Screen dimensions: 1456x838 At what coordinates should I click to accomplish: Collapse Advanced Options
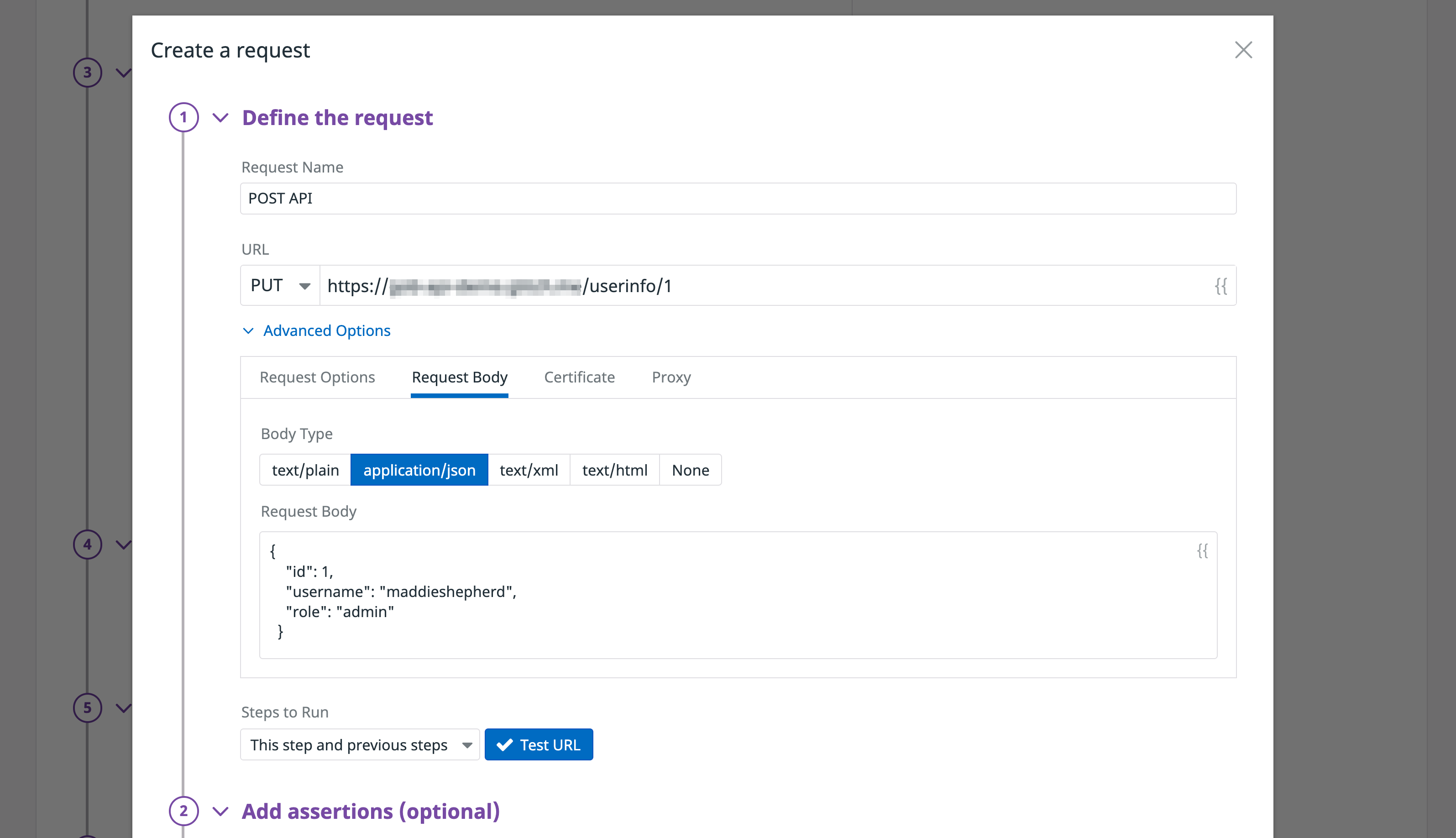[316, 330]
